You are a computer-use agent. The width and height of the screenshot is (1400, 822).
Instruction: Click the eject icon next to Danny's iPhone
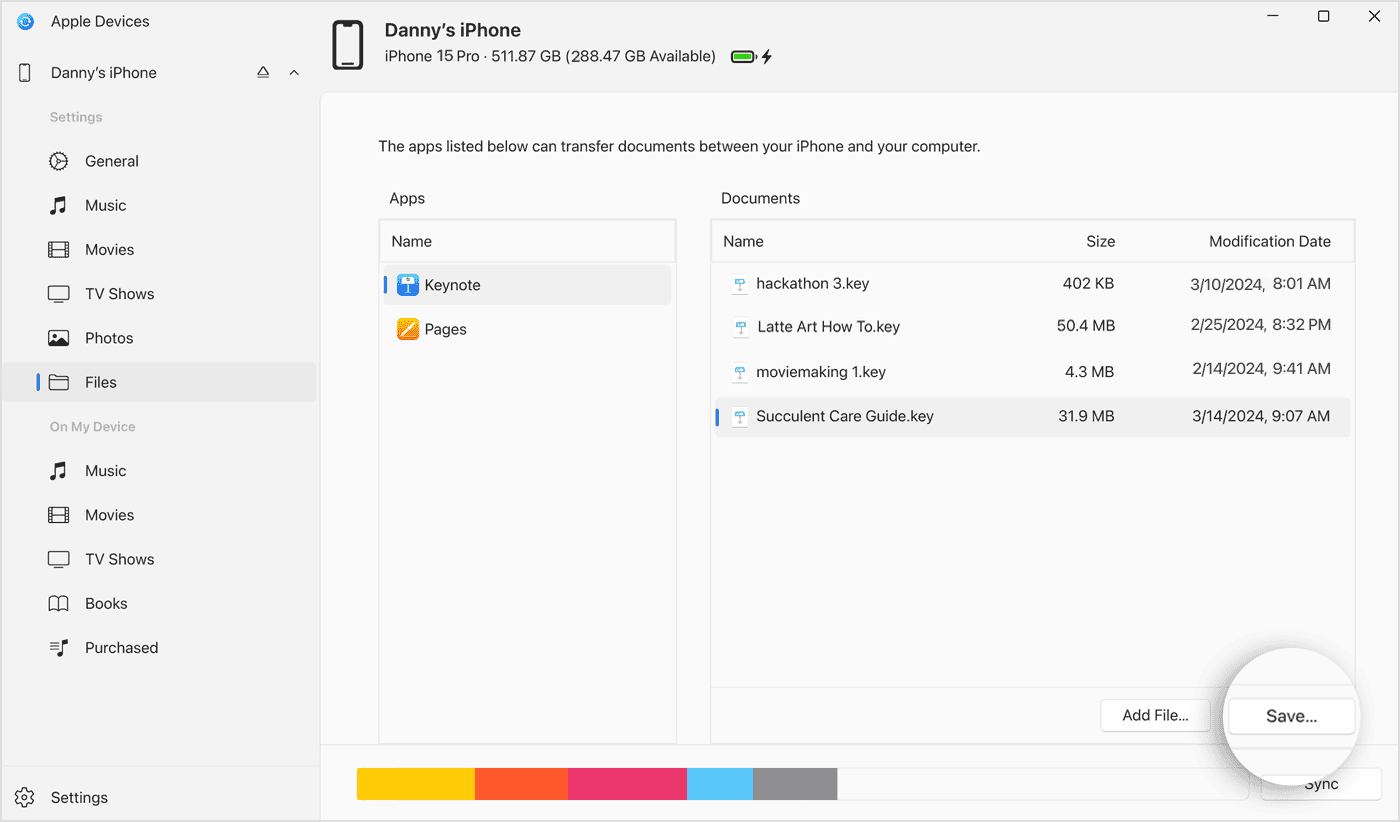(x=262, y=72)
